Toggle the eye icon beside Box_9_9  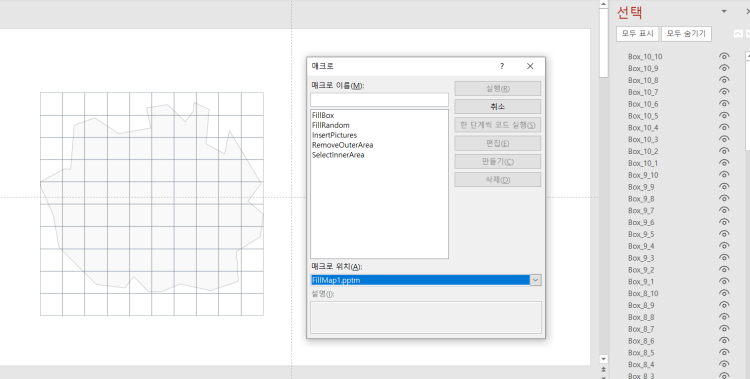point(724,187)
